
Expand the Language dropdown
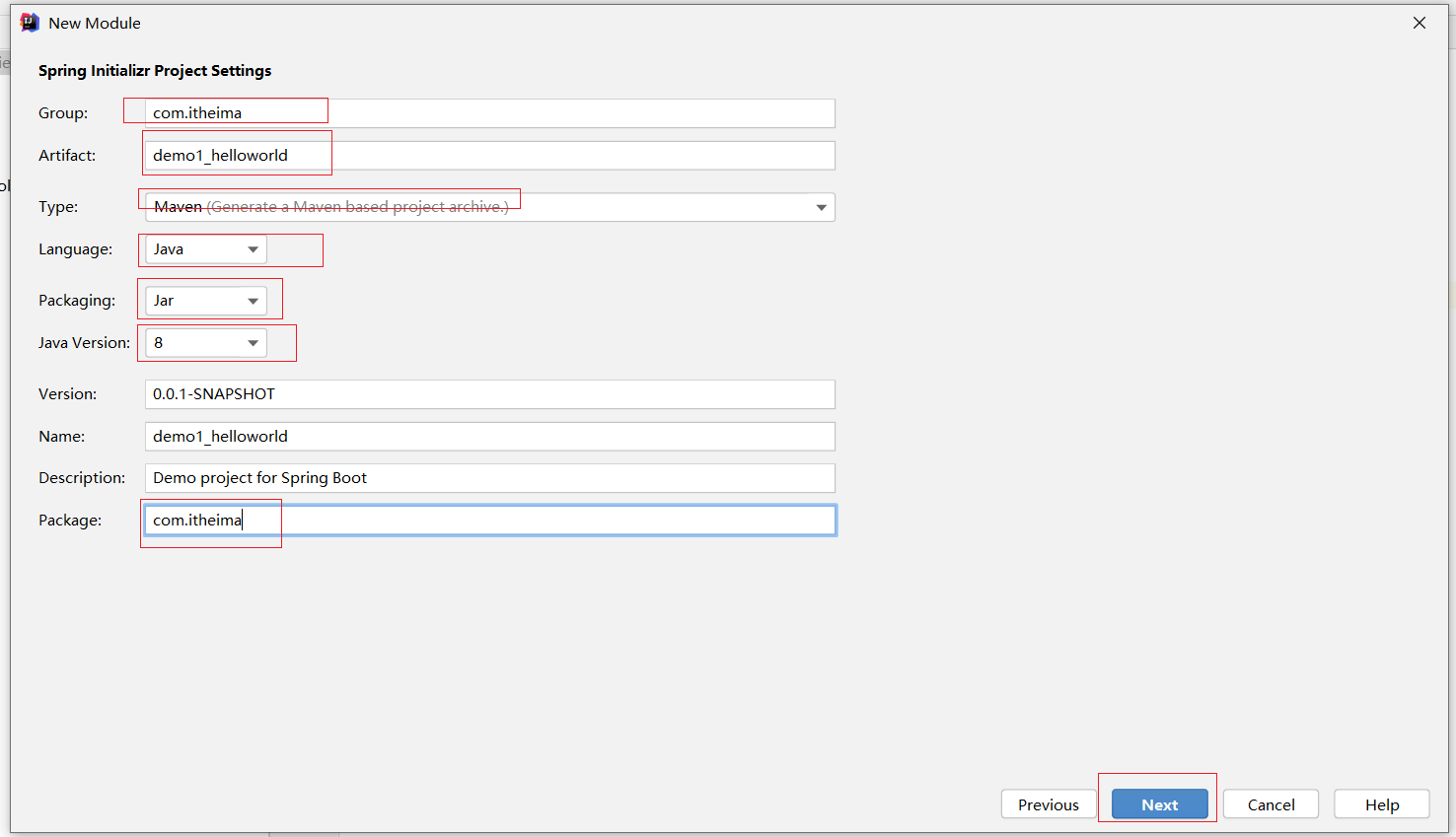253,249
